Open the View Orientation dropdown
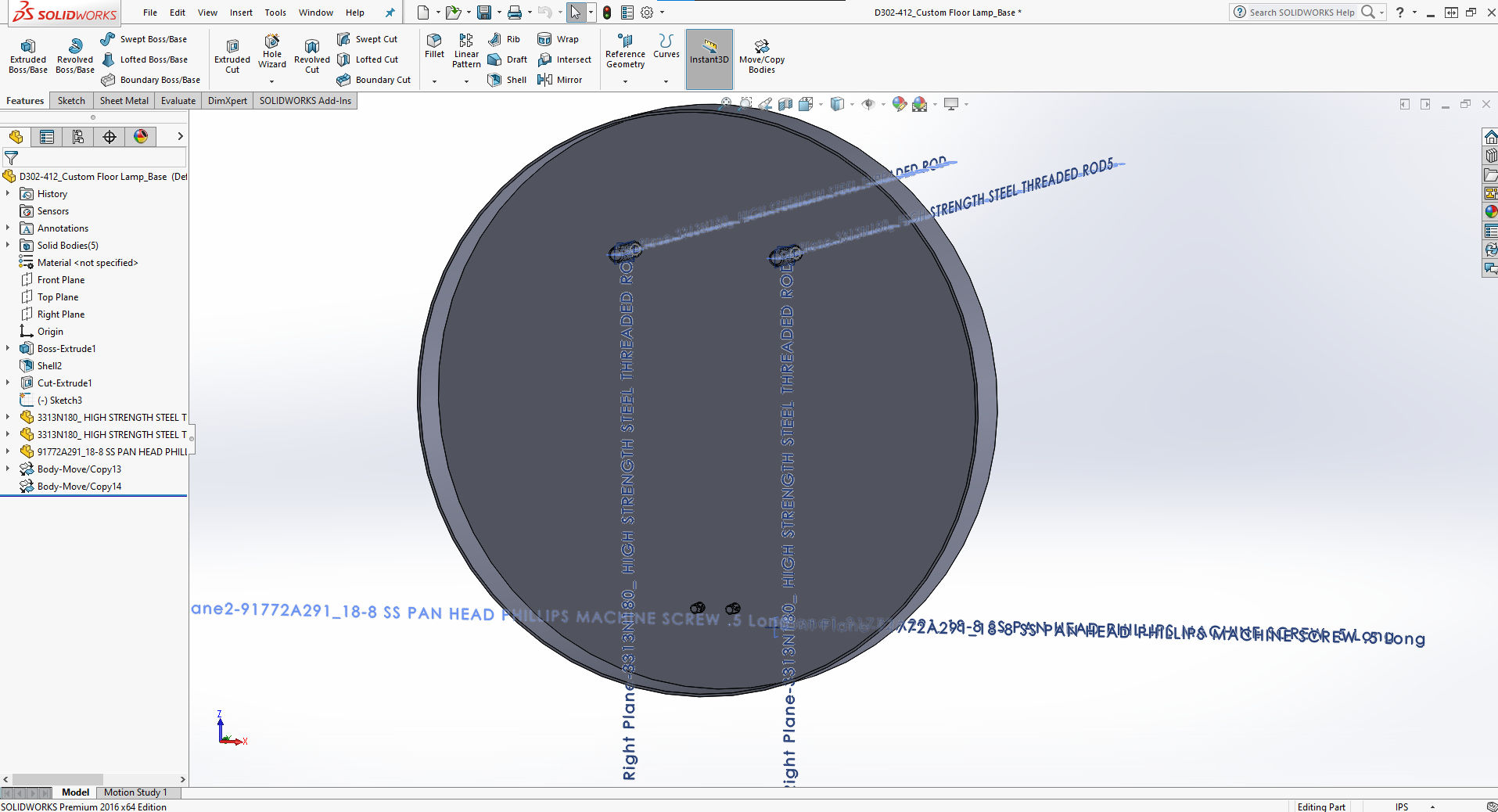Image resolution: width=1498 pixels, height=812 pixels. pyautogui.click(x=821, y=104)
